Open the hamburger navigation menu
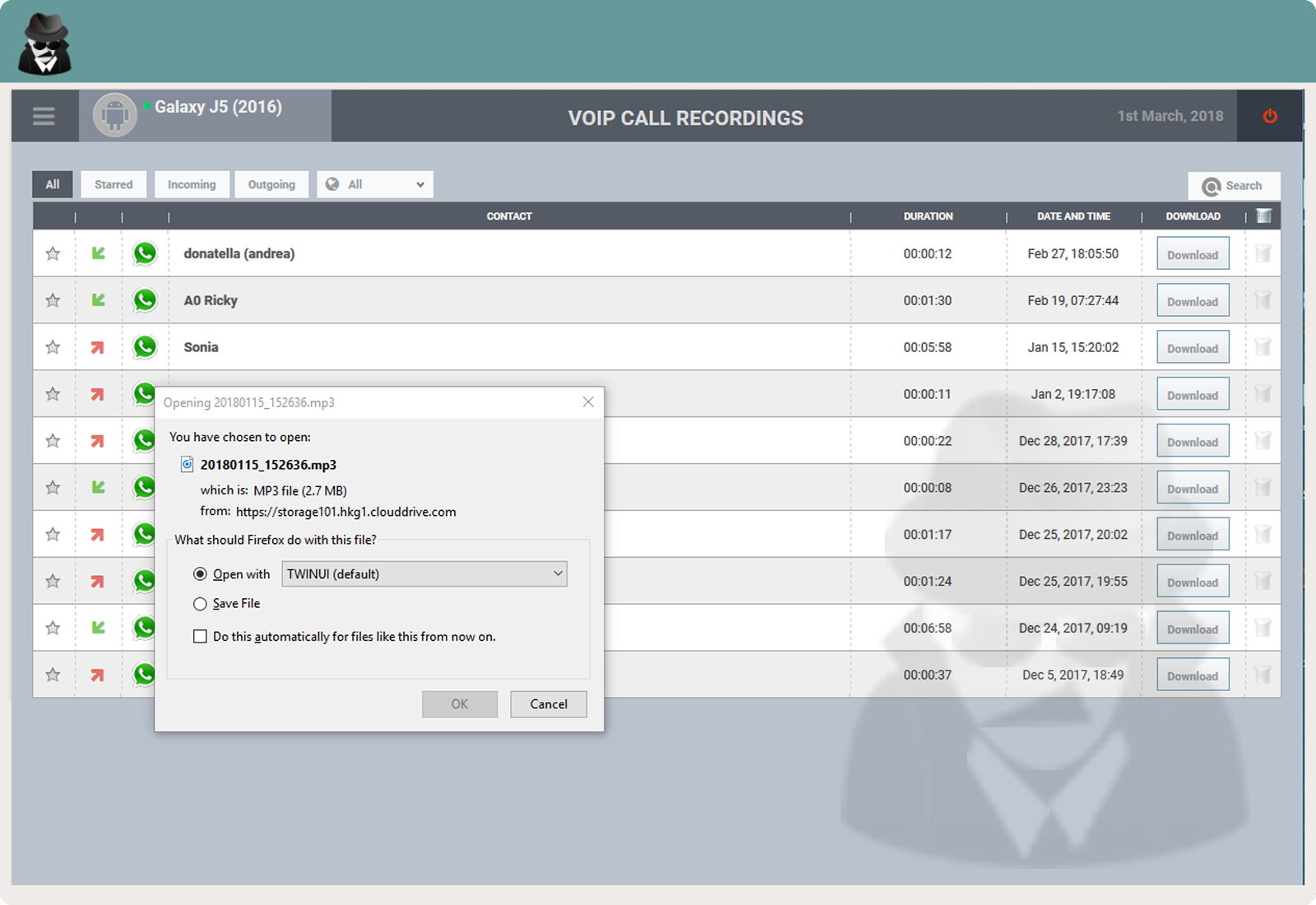1316x905 pixels. 44,116
